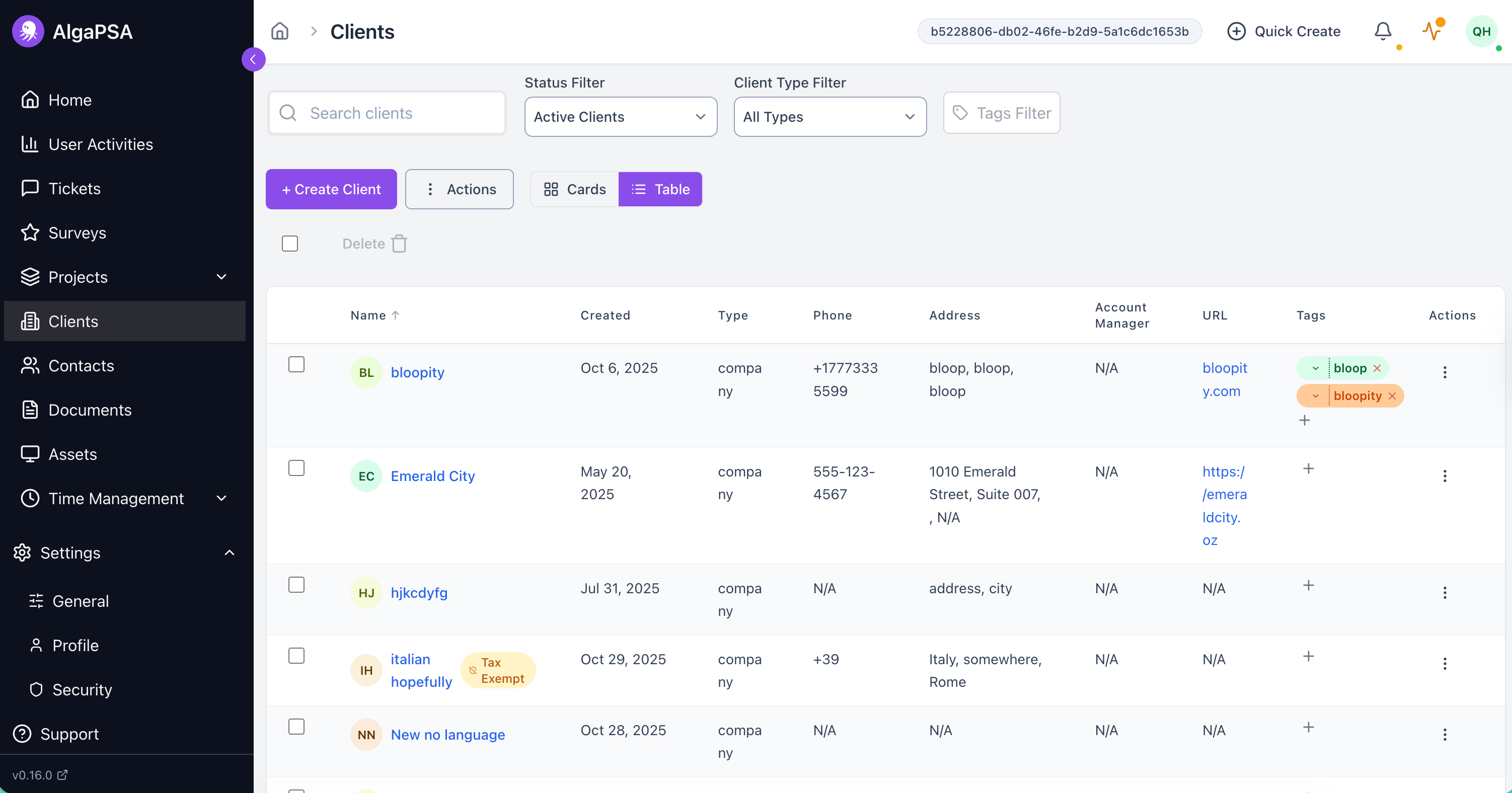Screen dimensions: 1512x793
Task: Open the activity pulse icon in header
Action: (x=1431, y=31)
